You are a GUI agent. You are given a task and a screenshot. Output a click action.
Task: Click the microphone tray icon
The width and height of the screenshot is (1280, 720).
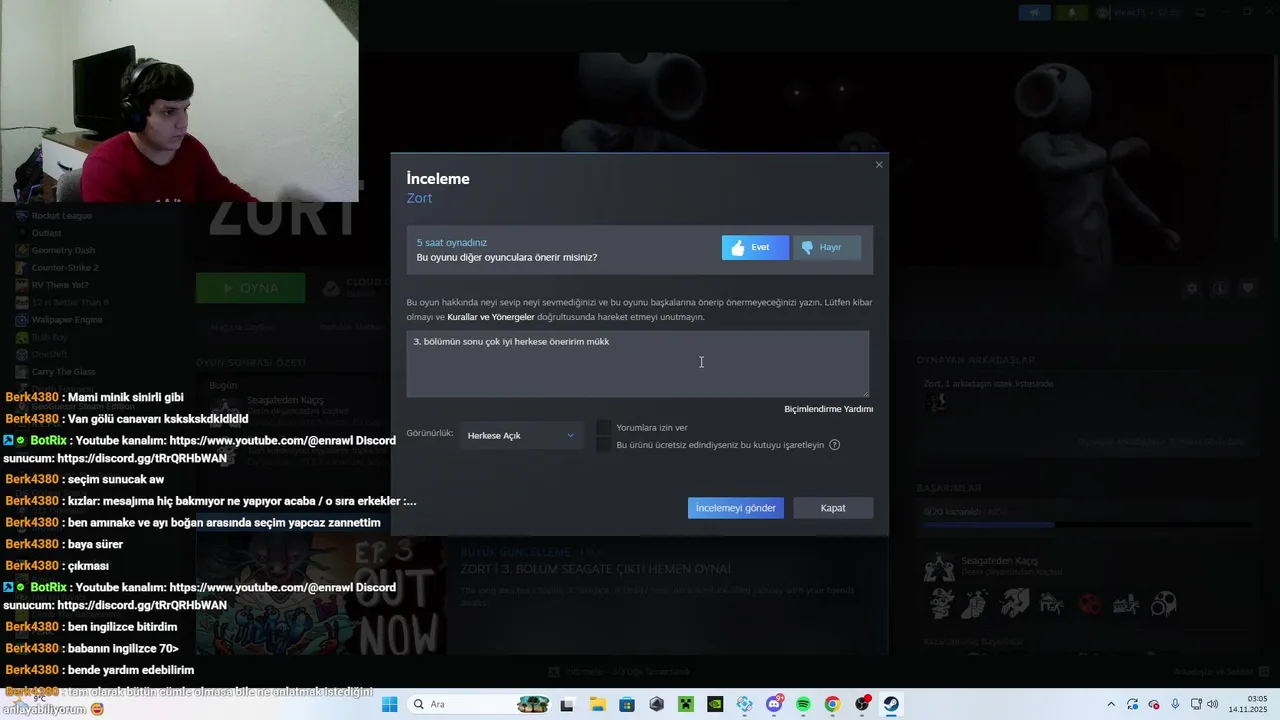[x=1176, y=704]
